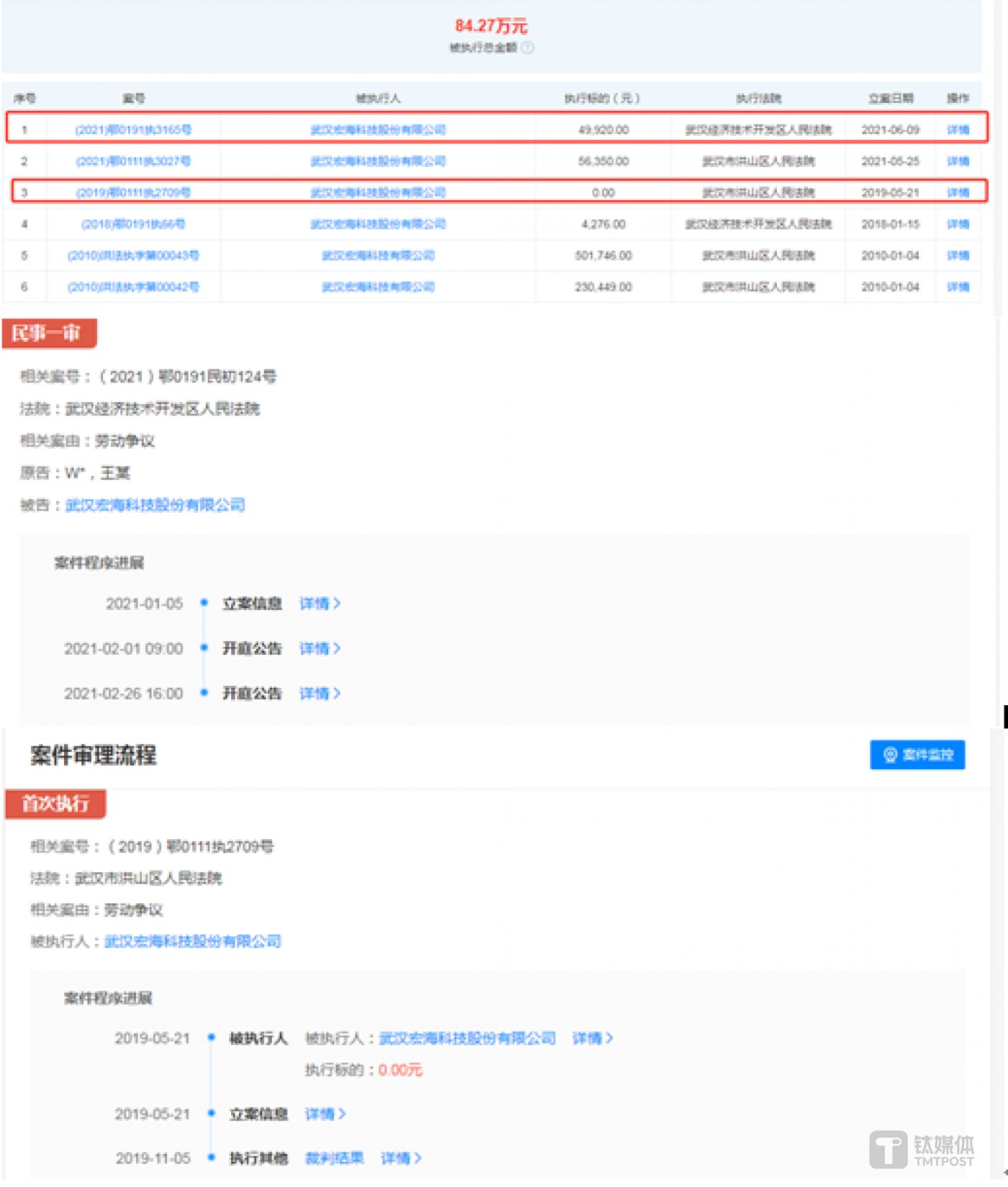Open case number (2021)鄂0191执3165号 in row 1

[x=133, y=130]
